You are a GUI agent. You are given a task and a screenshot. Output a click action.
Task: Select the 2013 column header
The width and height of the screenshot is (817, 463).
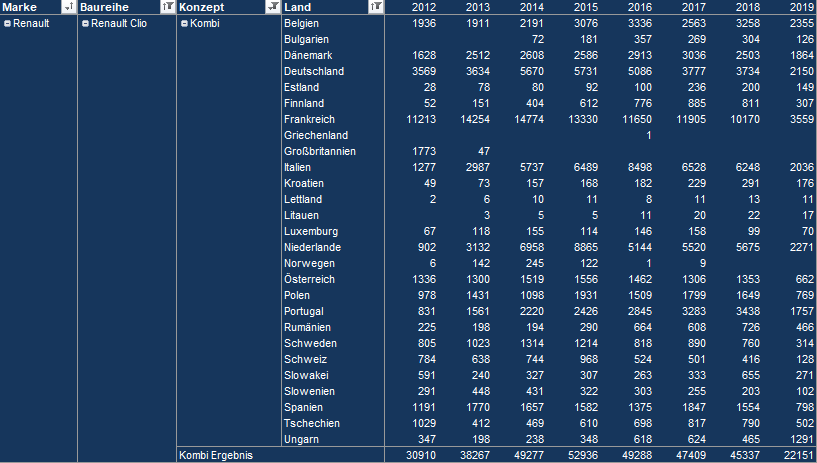click(478, 7)
